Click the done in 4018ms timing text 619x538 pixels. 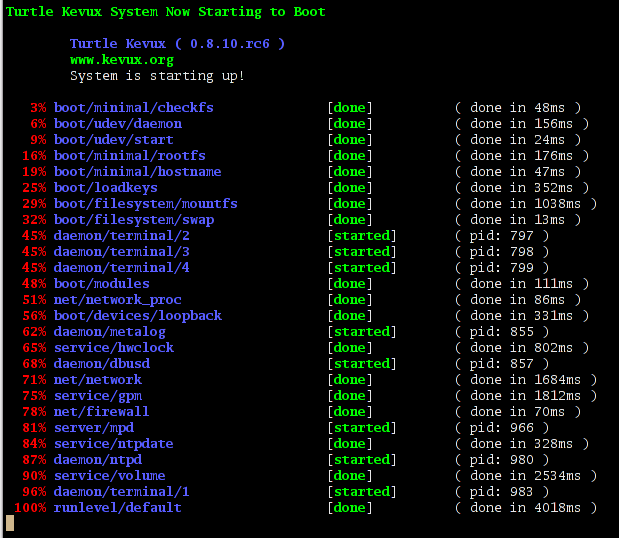(x=525, y=508)
